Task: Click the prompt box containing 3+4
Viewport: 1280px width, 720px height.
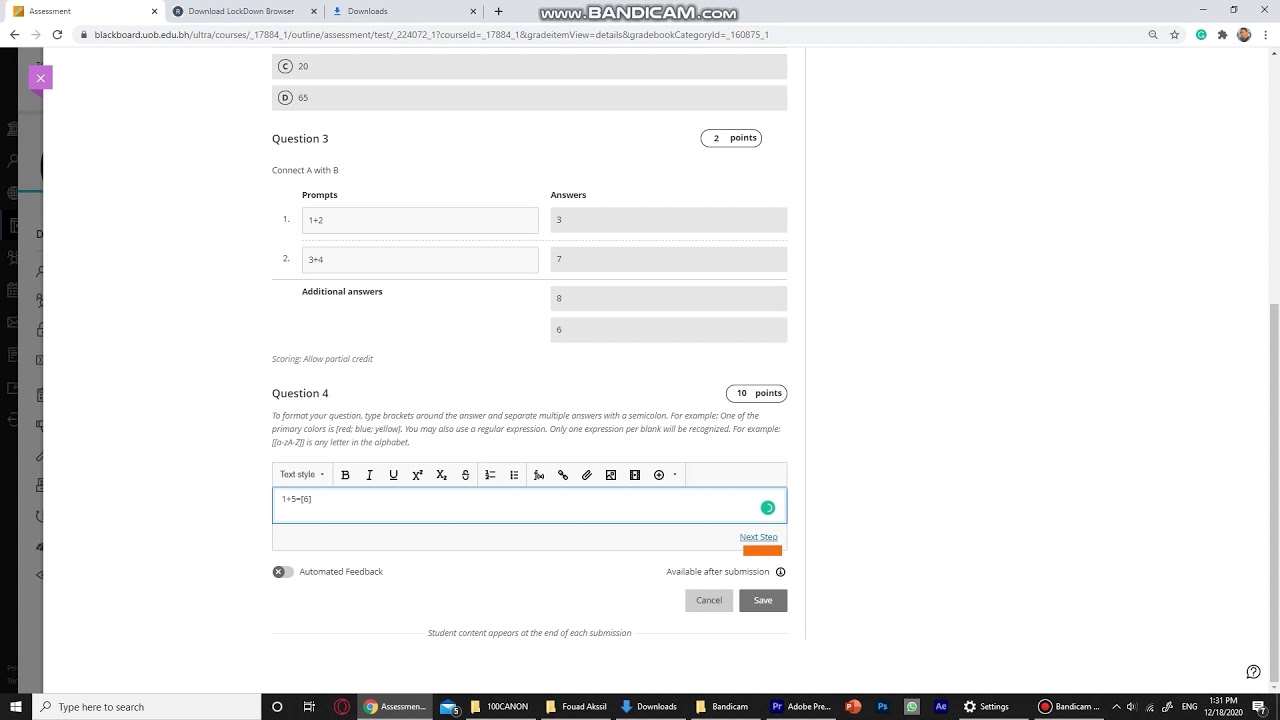Action: point(420,259)
